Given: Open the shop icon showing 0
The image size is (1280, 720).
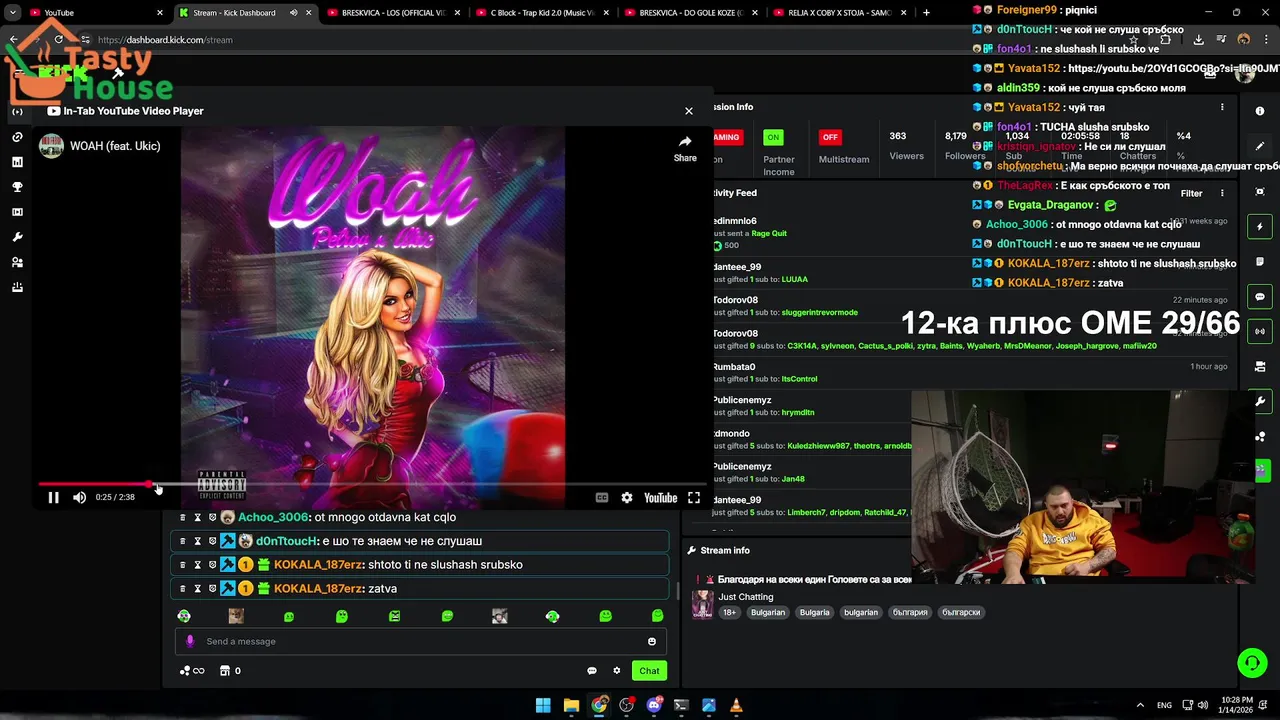Looking at the screenshot, I should (230, 671).
